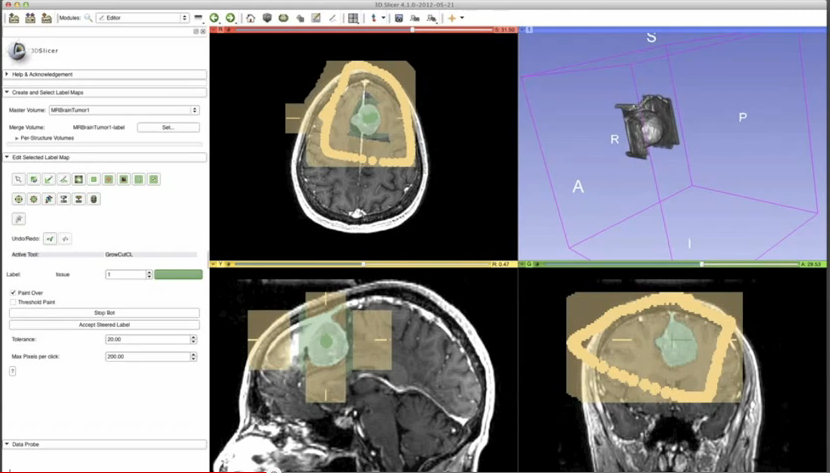Expand Per-Structure Volumes
The width and height of the screenshot is (830, 473).
click(18, 138)
